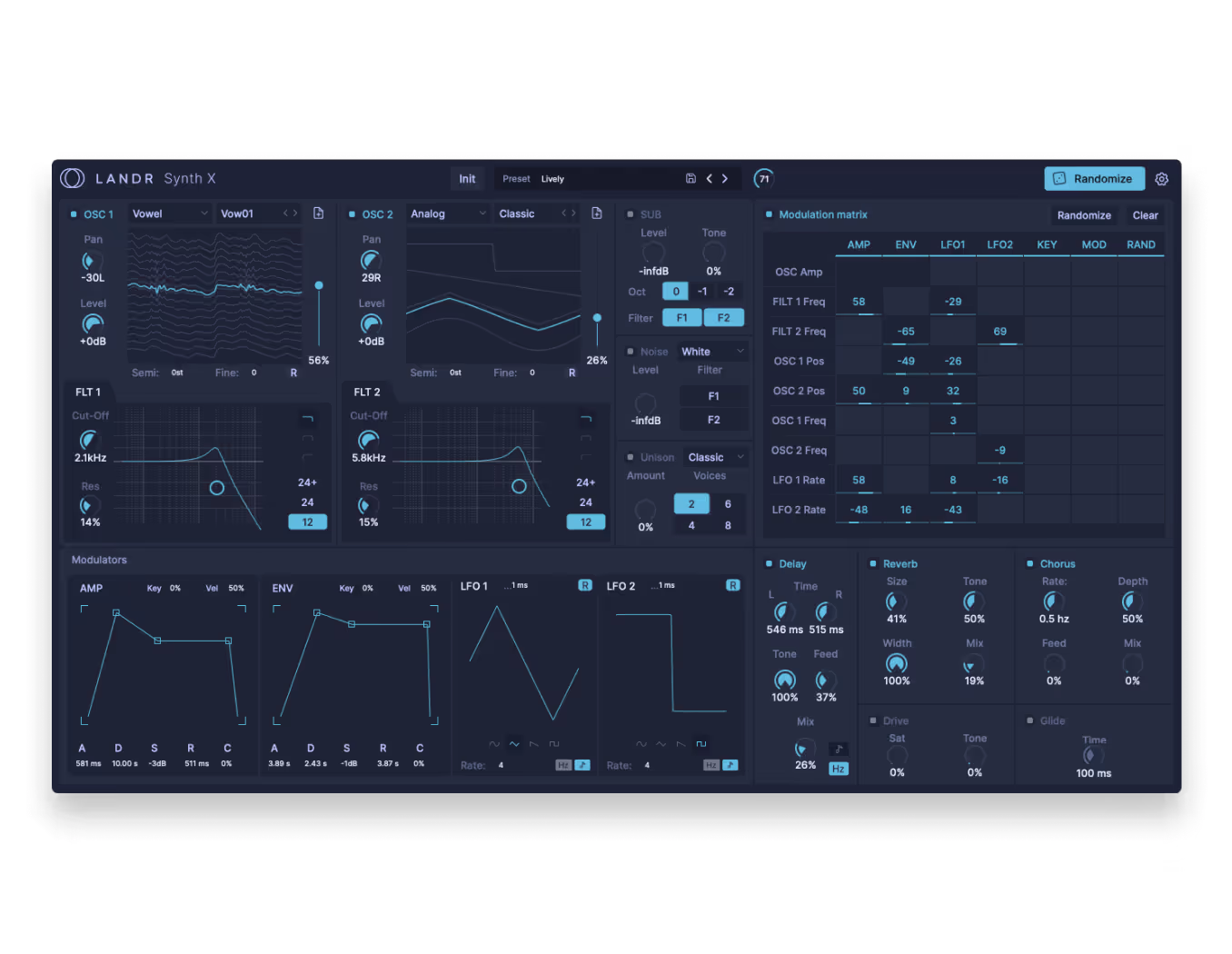Set SUB octave to -1
Image resolution: width=1232 pixels, height=954 pixels.
coord(702,292)
